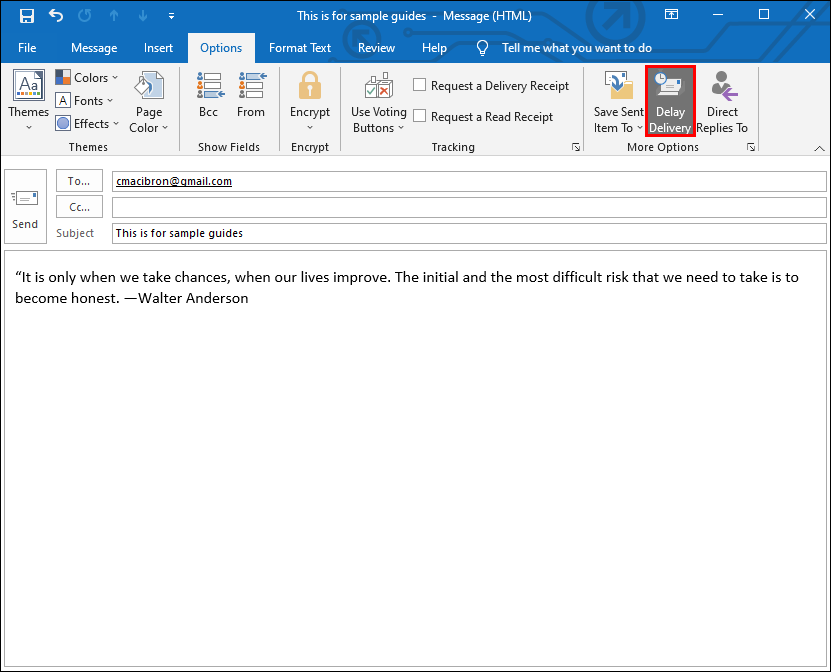This screenshot has height=672, width=831.
Task: Open the Themes gallery dropdown
Action: pos(29,102)
